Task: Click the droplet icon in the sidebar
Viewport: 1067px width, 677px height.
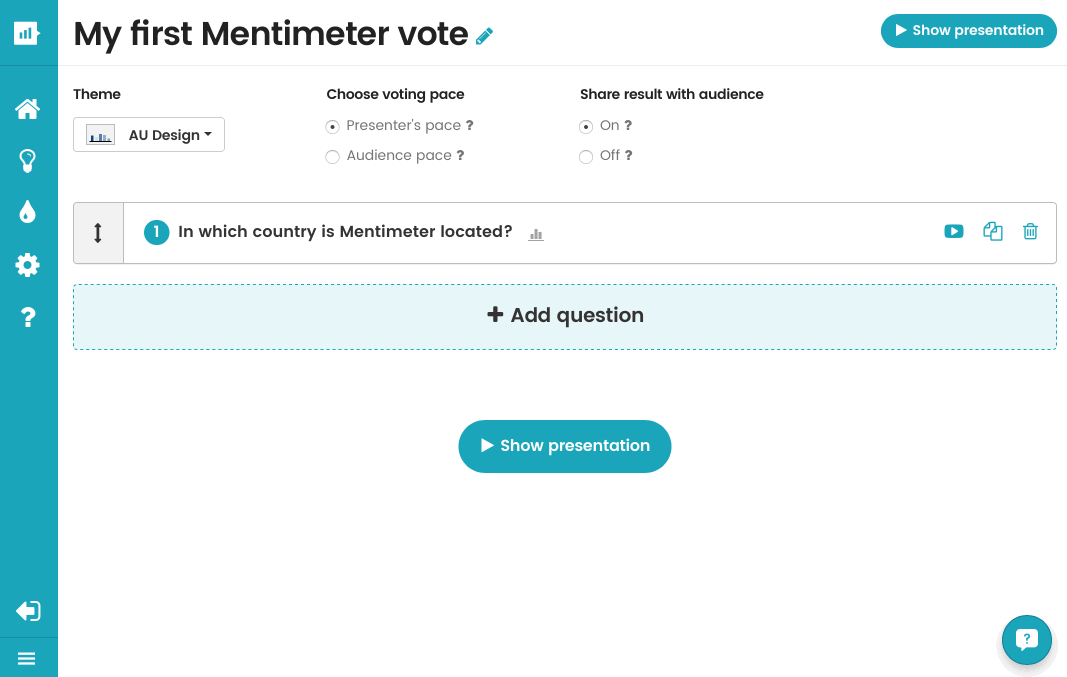Action: point(28,212)
